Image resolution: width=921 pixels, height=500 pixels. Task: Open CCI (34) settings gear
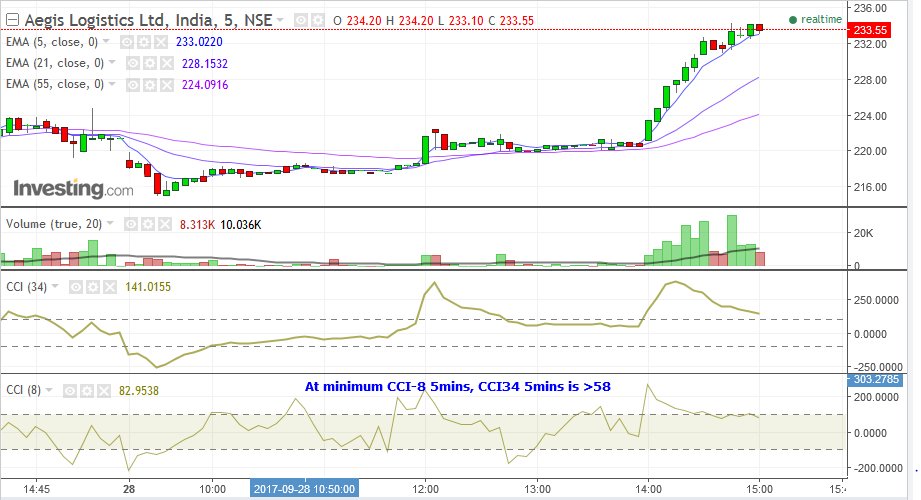[93, 287]
